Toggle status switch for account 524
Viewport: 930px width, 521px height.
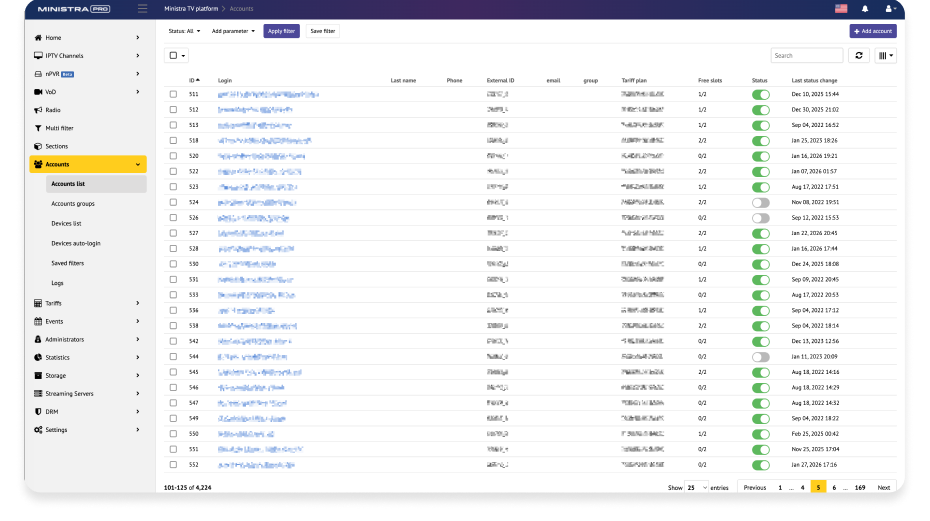761,202
